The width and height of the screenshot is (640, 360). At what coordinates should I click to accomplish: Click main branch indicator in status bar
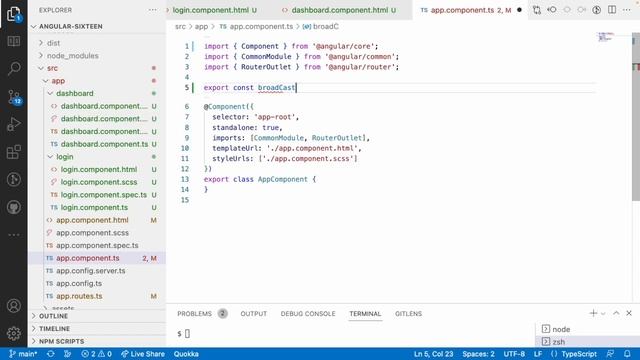[x=23, y=354]
